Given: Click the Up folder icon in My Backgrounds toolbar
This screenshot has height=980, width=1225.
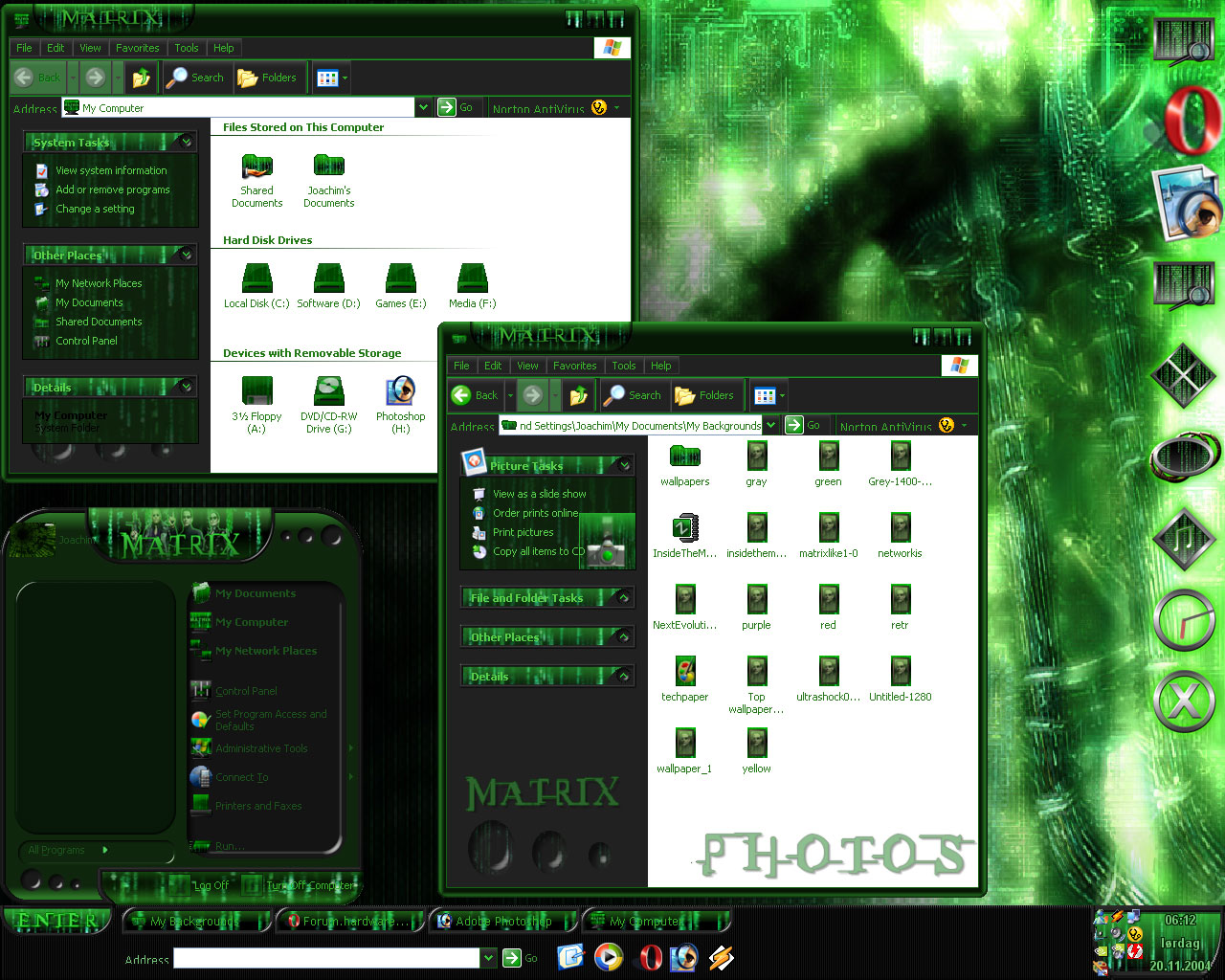Looking at the screenshot, I should click(x=578, y=395).
